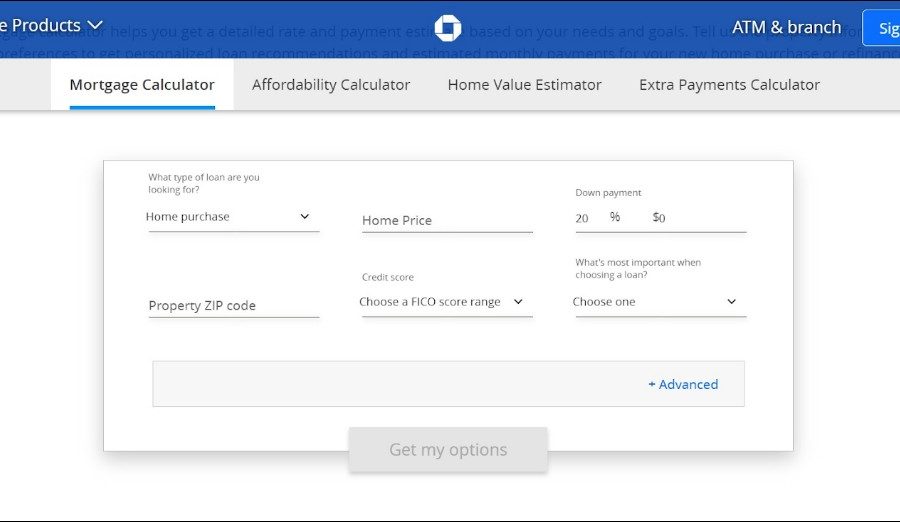The height and width of the screenshot is (522, 900).
Task: Click the down payment percent field
Action: click(x=590, y=218)
